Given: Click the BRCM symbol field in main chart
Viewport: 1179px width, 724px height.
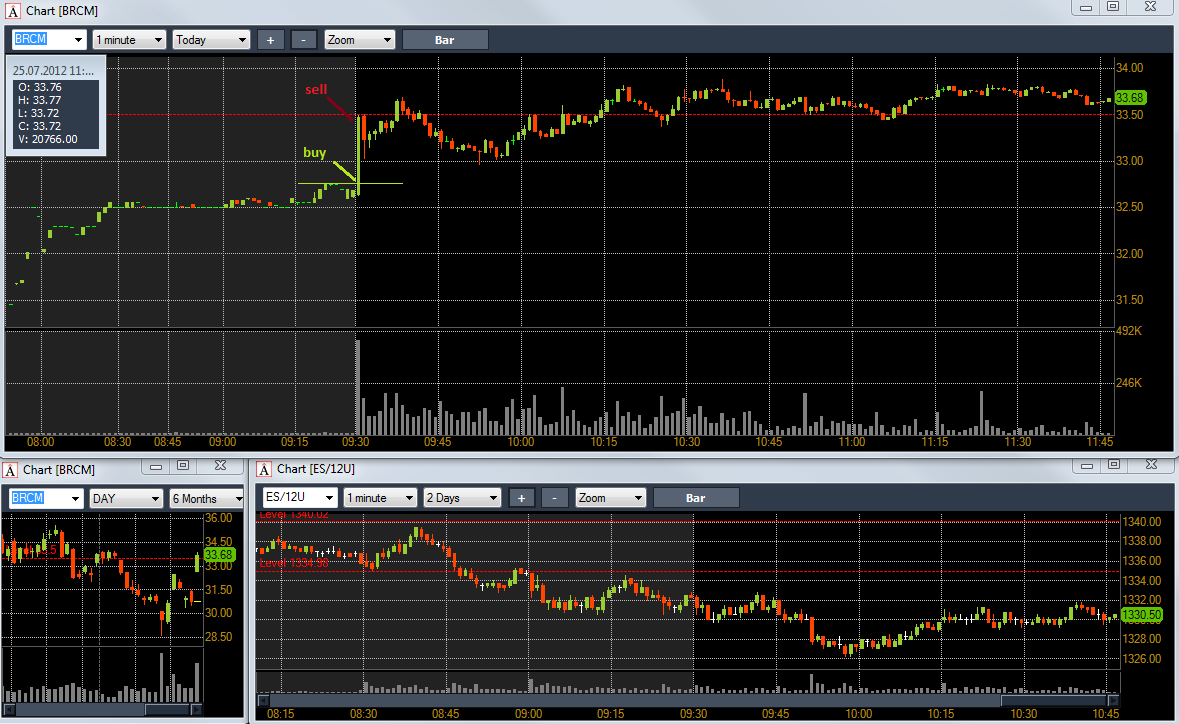Looking at the screenshot, I should tap(49, 40).
